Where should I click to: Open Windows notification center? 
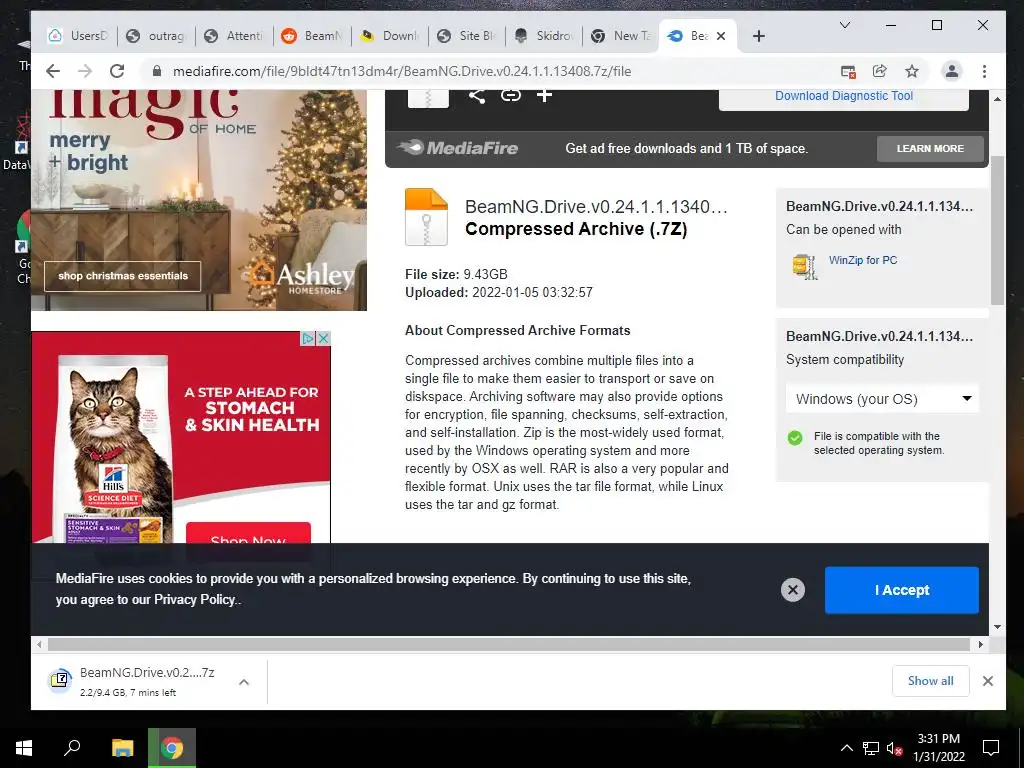click(x=991, y=748)
